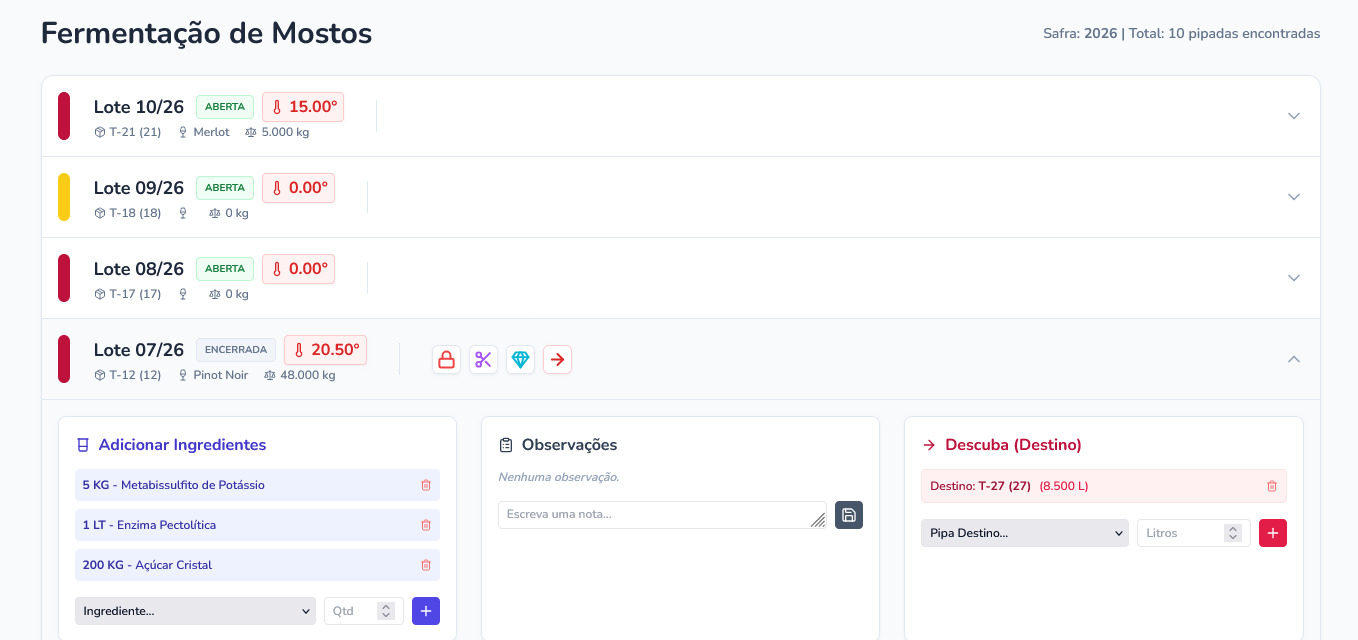Collapse the Lote 07/26 row
The height and width of the screenshot is (640, 1358).
pyautogui.click(x=1293, y=359)
